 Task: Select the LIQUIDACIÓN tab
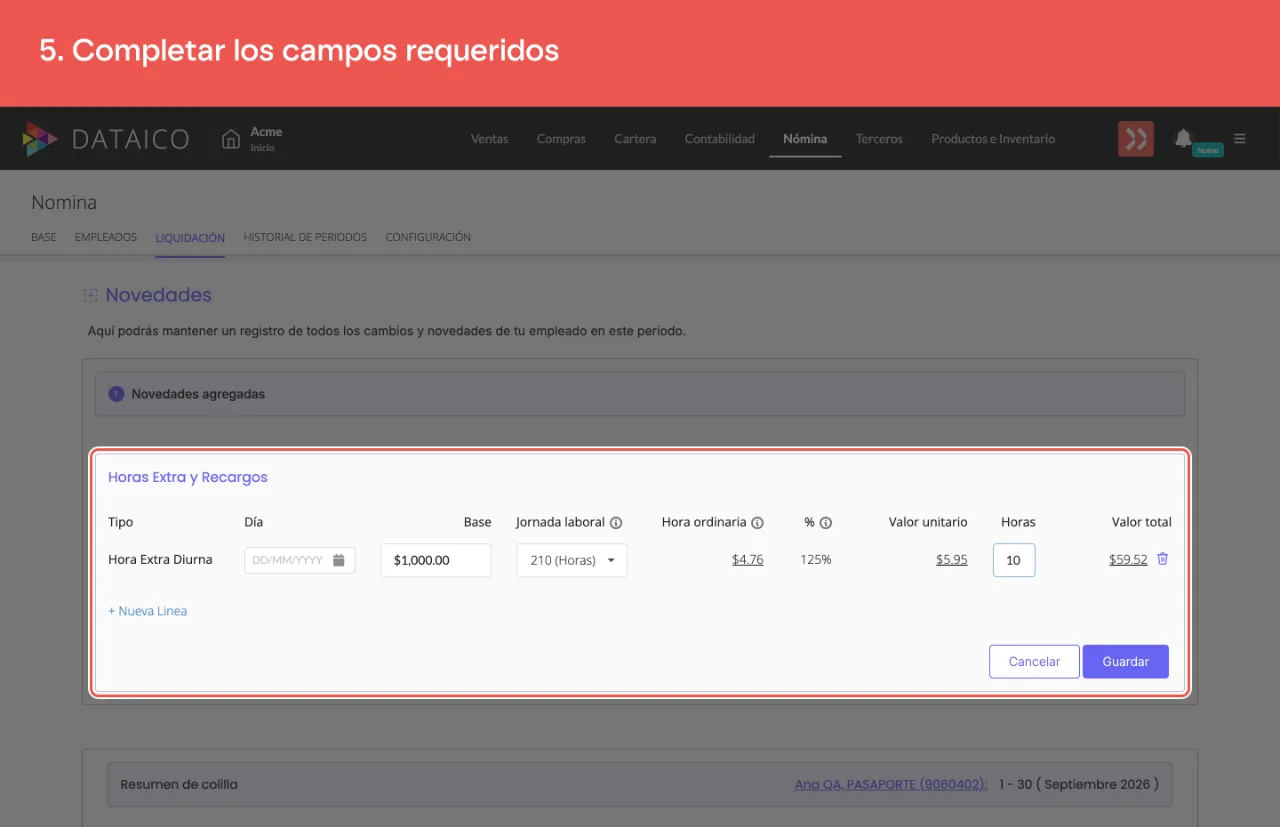coord(190,237)
